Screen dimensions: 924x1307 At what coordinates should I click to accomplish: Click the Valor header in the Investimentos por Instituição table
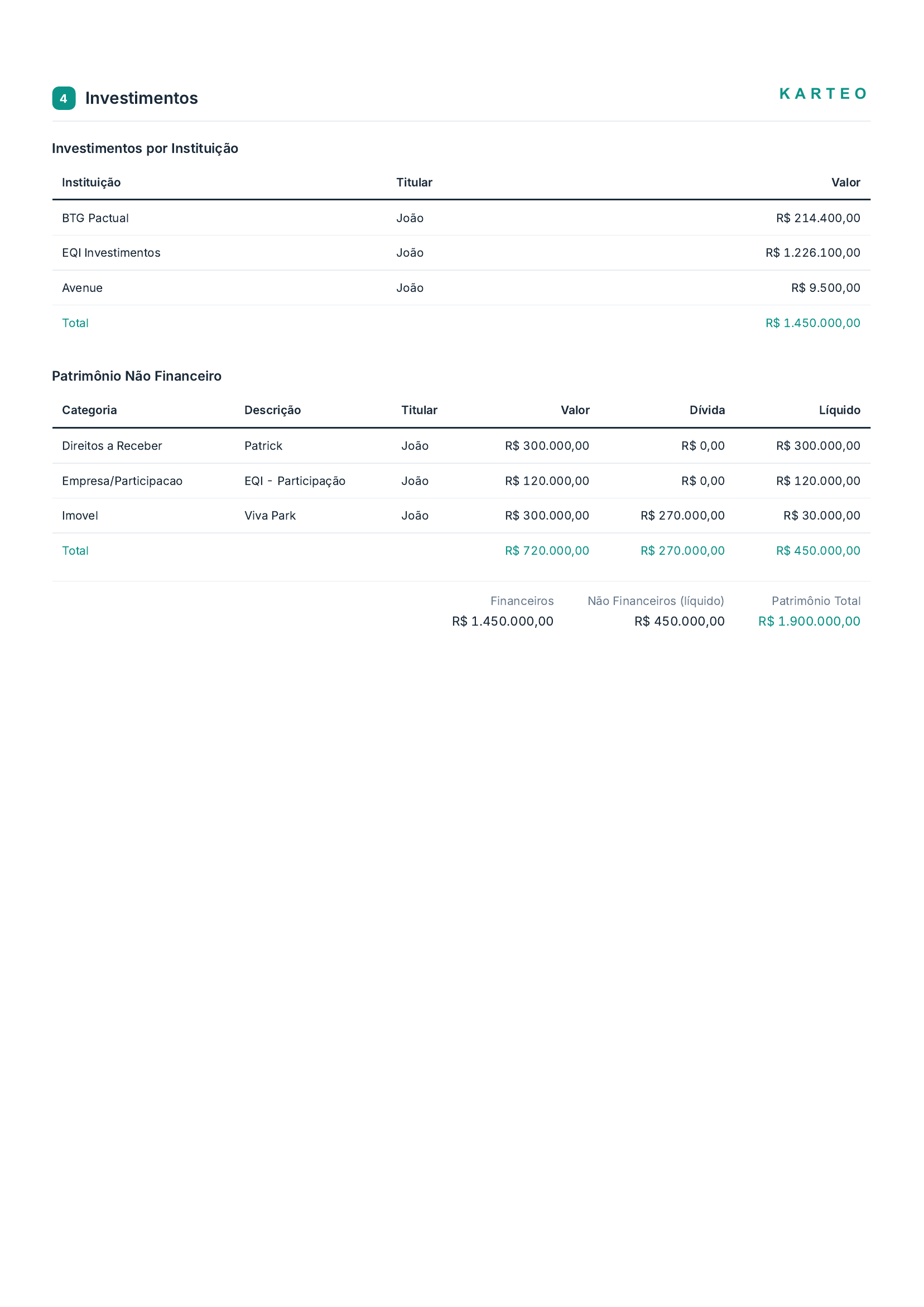click(845, 182)
